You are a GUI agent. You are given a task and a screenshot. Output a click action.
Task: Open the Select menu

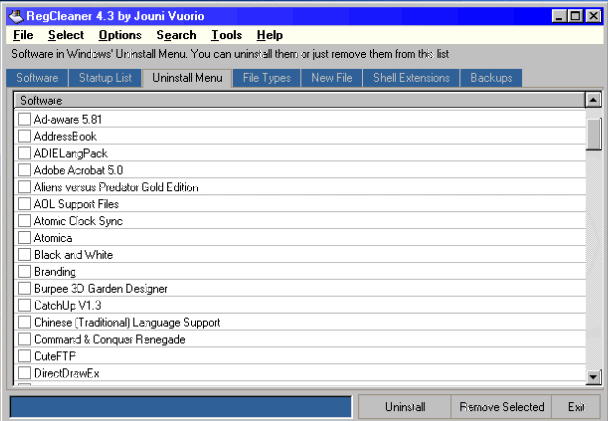coord(66,35)
